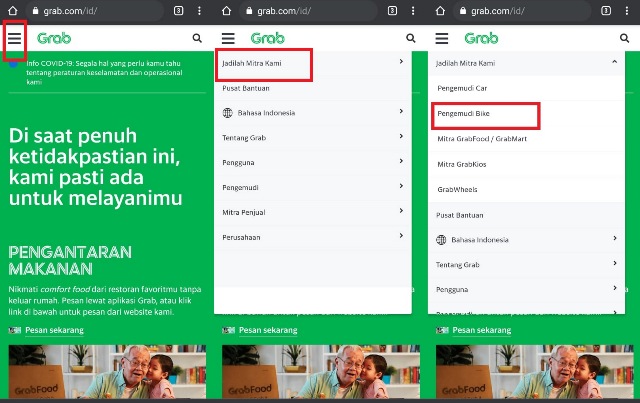Click Grab logo in left panel
The width and height of the screenshot is (640, 403).
pyautogui.click(x=54, y=38)
